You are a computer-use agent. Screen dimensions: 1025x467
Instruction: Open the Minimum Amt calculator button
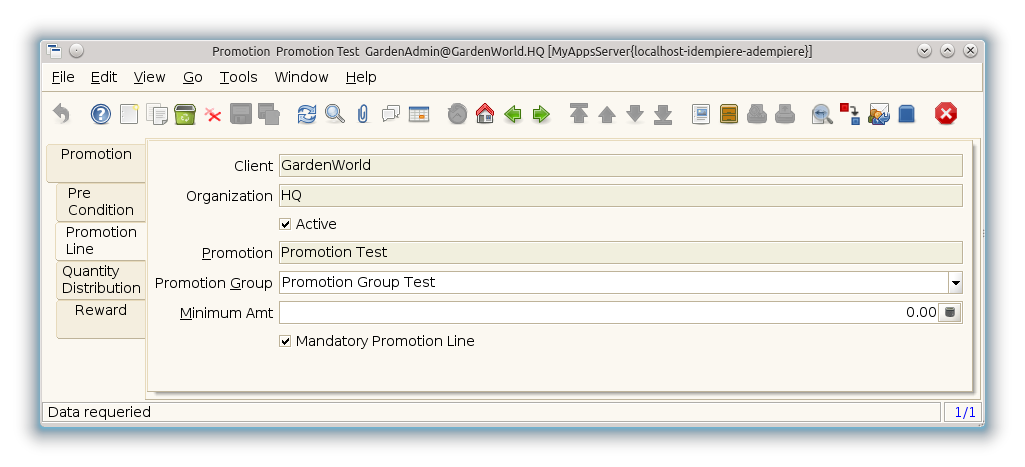[x=951, y=313]
